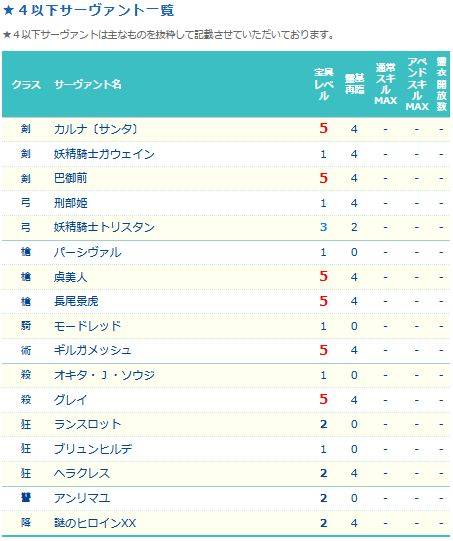Viewport: 453px width, 541px height.
Task: Click the アンリマユ avenger entry
Action: [x=82, y=498]
